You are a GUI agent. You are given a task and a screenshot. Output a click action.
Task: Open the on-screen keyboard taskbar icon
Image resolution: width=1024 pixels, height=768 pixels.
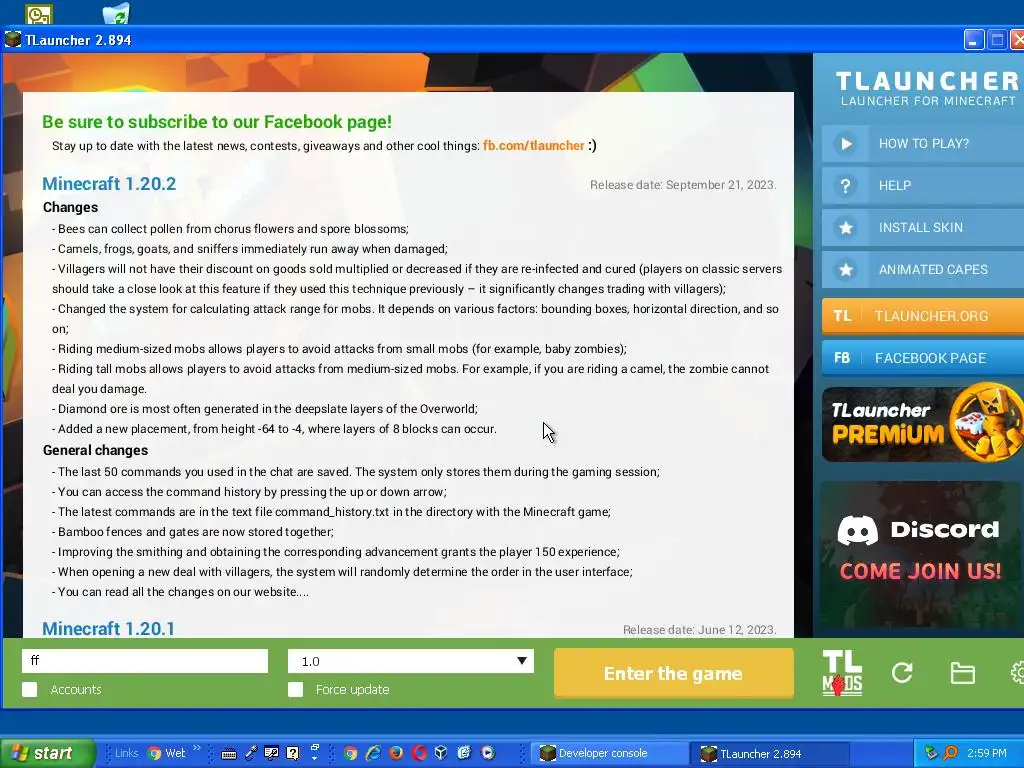[229, 754]
